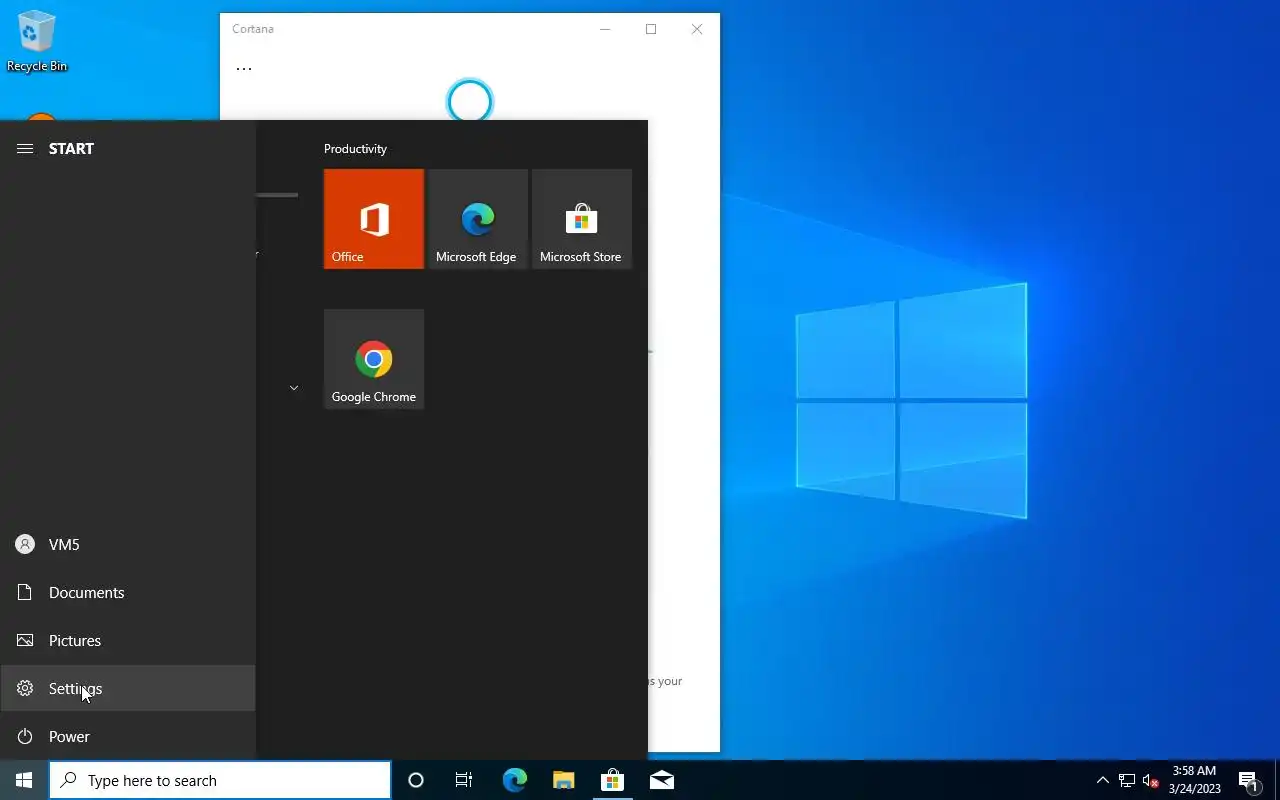
Task: Click the Documents icon in Start
Action: tap(25, 592)
